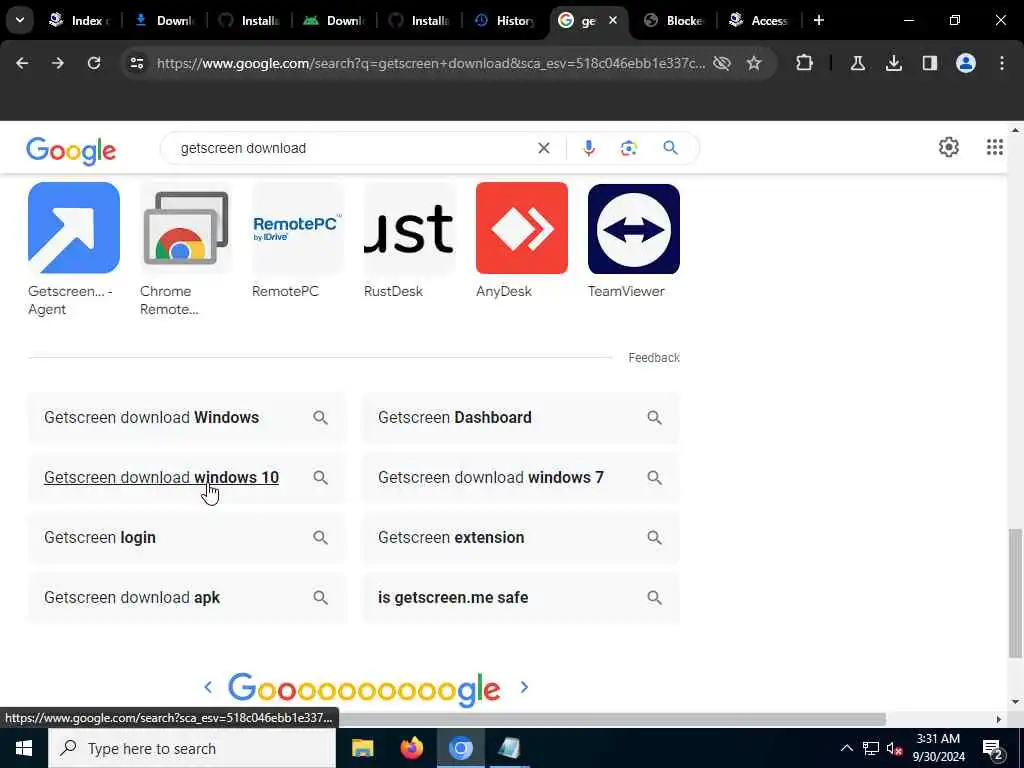Viewport: 1024px width, 768px height.
Task: Open the Chrome Remote Desktop tile
Action: 185,249
